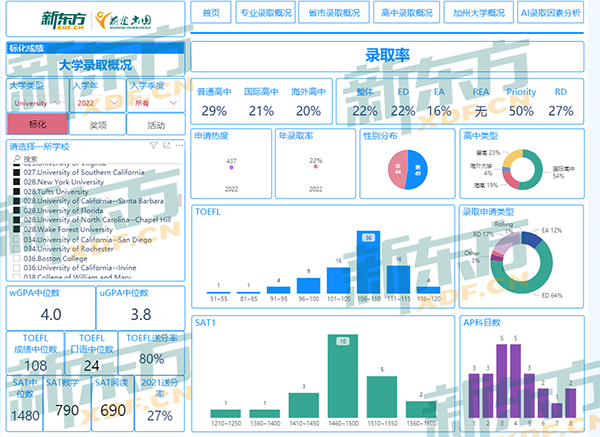Click the yellow 普高 23% donut segment

pos(512,157)
